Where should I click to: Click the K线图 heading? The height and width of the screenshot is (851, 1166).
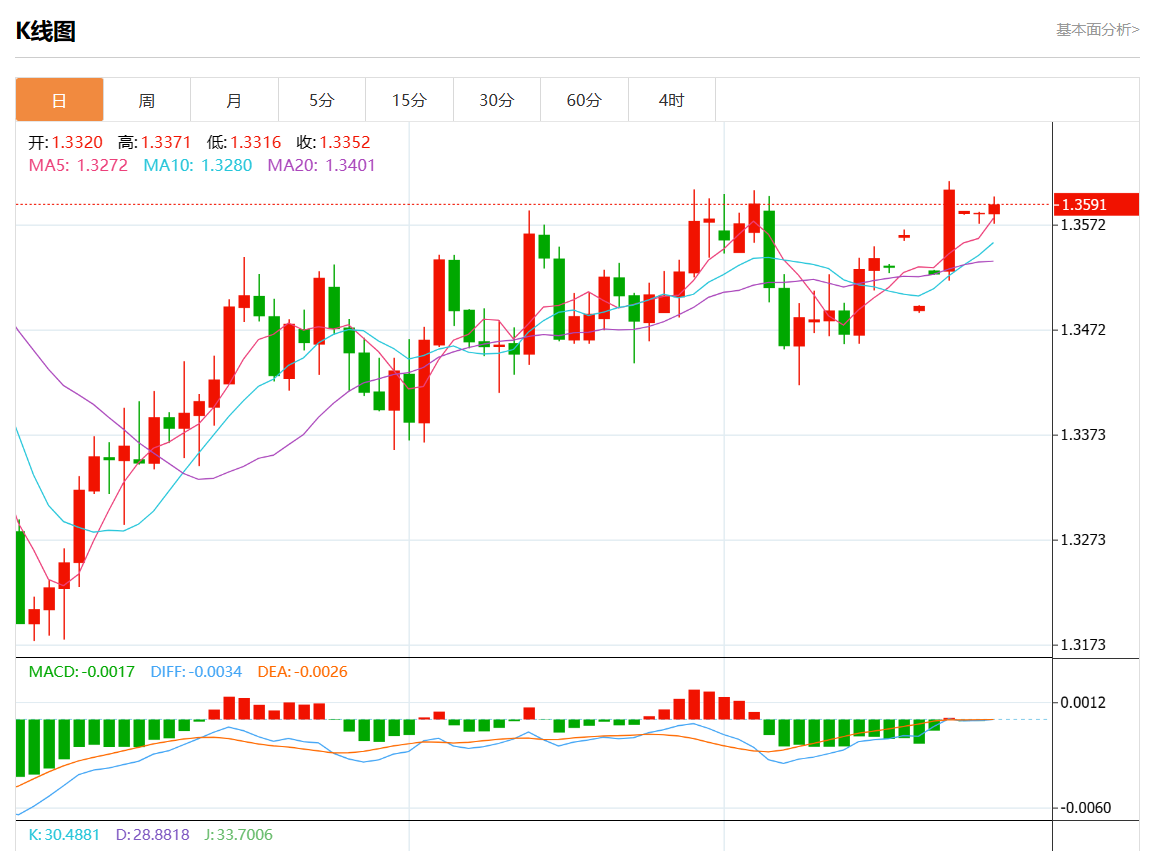click(45, 31)
